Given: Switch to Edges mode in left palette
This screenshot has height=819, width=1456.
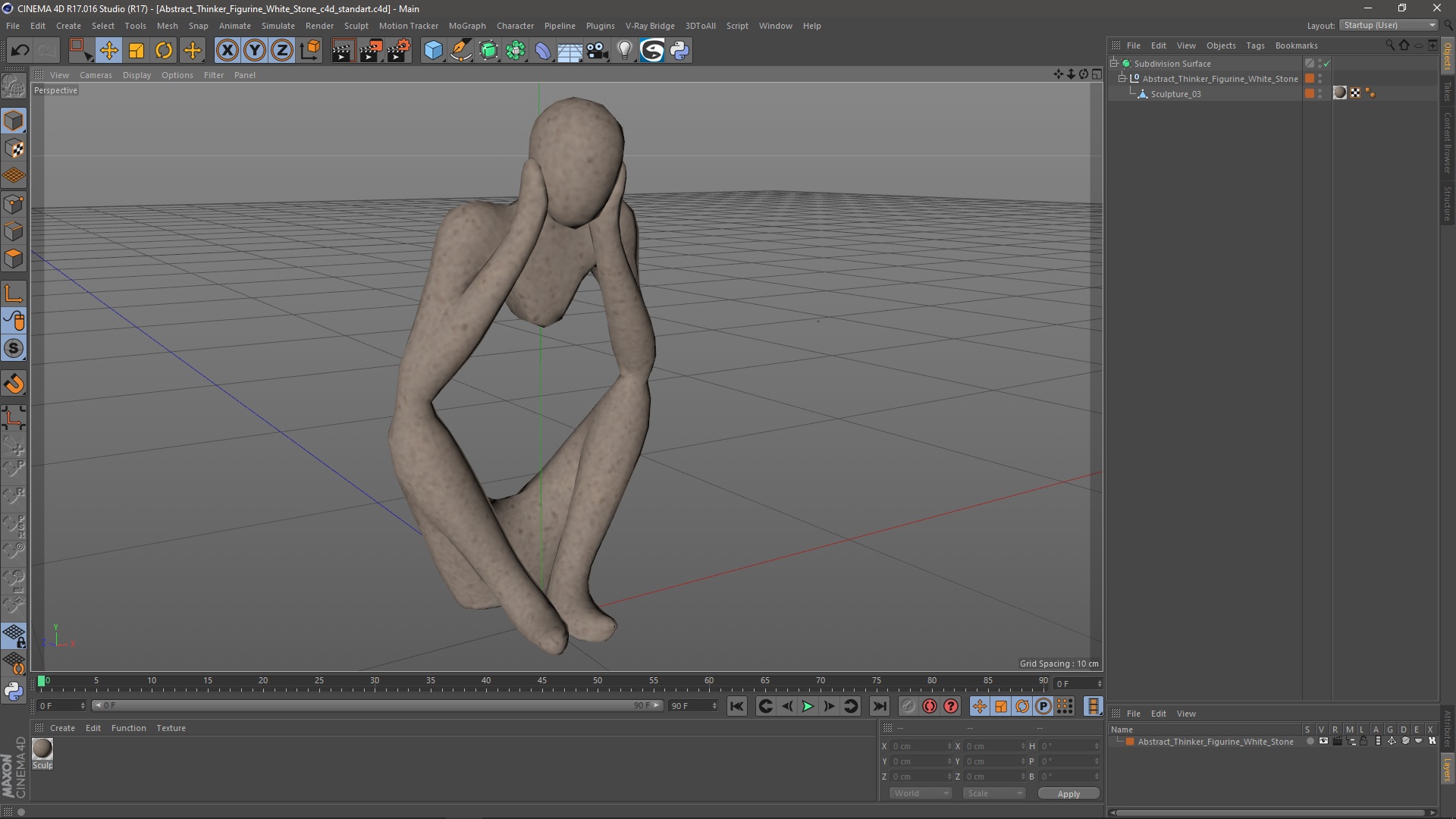Looking at the screenshot, I should 14,231.
